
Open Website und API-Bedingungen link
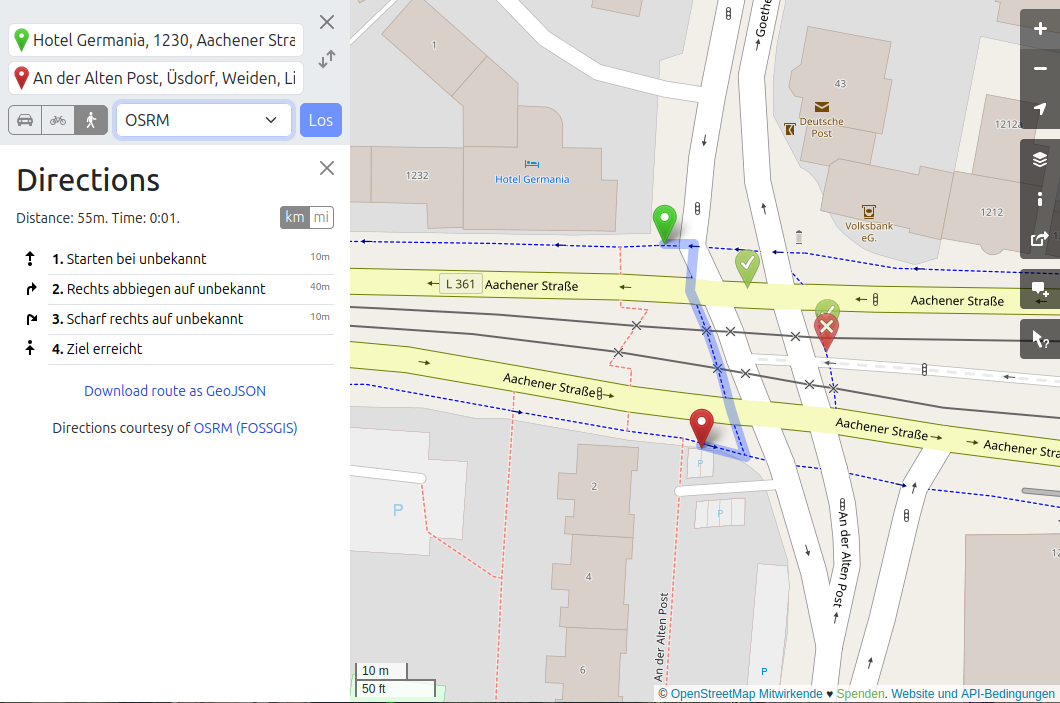(973, 694)
